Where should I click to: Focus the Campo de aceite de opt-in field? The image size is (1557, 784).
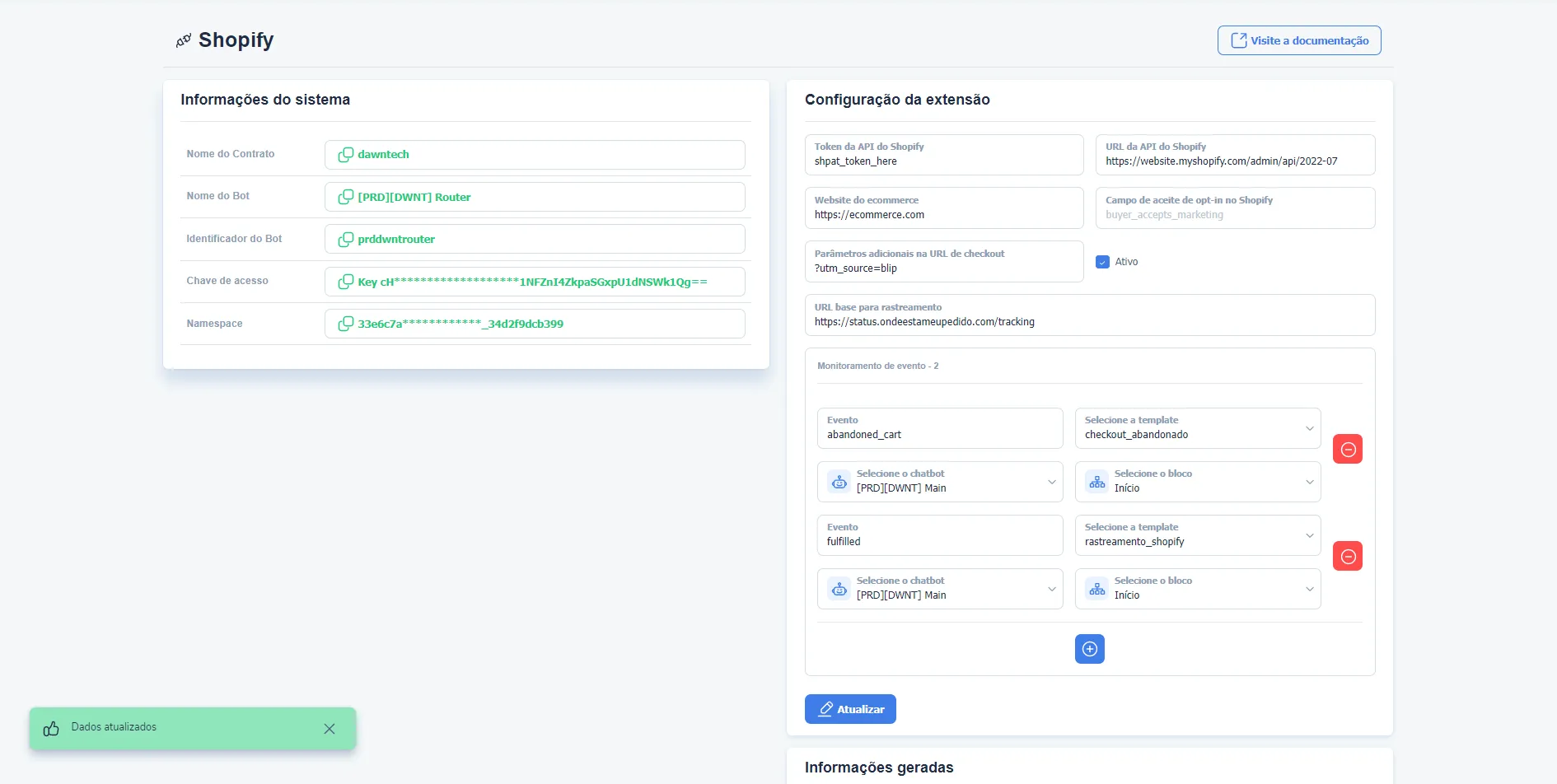click(1235, 208)
